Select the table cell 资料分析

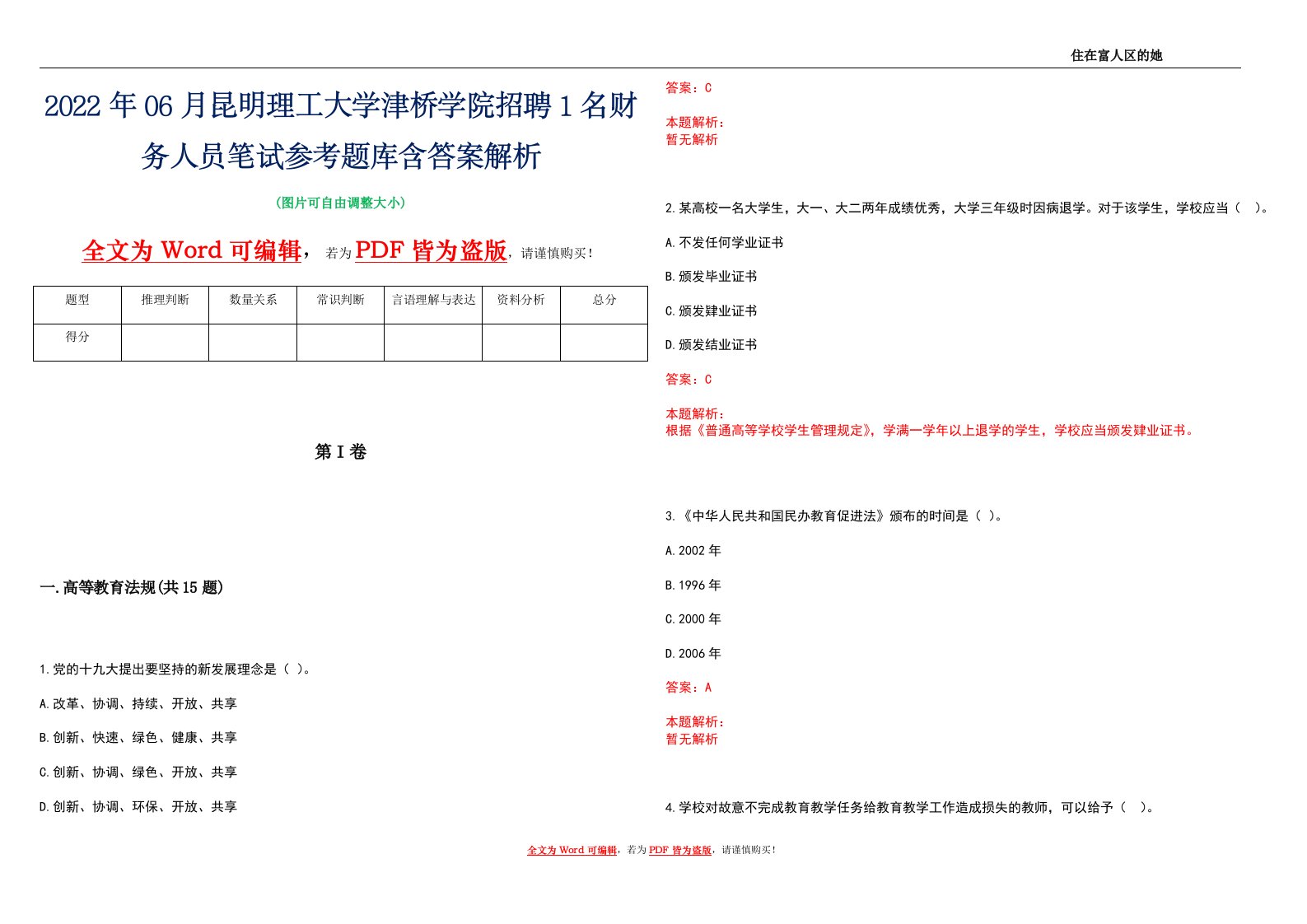(x=521, y=305)
